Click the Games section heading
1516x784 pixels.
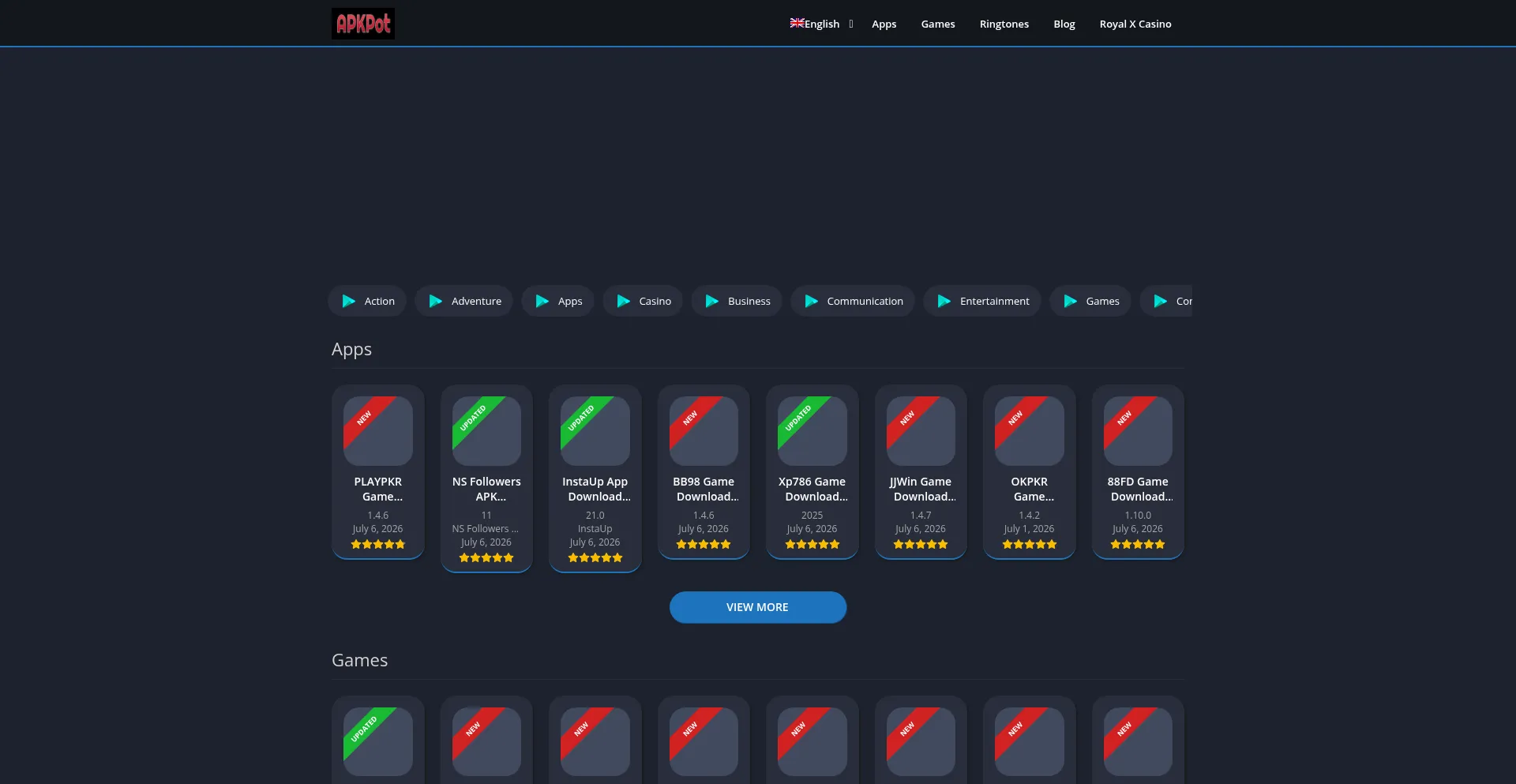(359, 660)
